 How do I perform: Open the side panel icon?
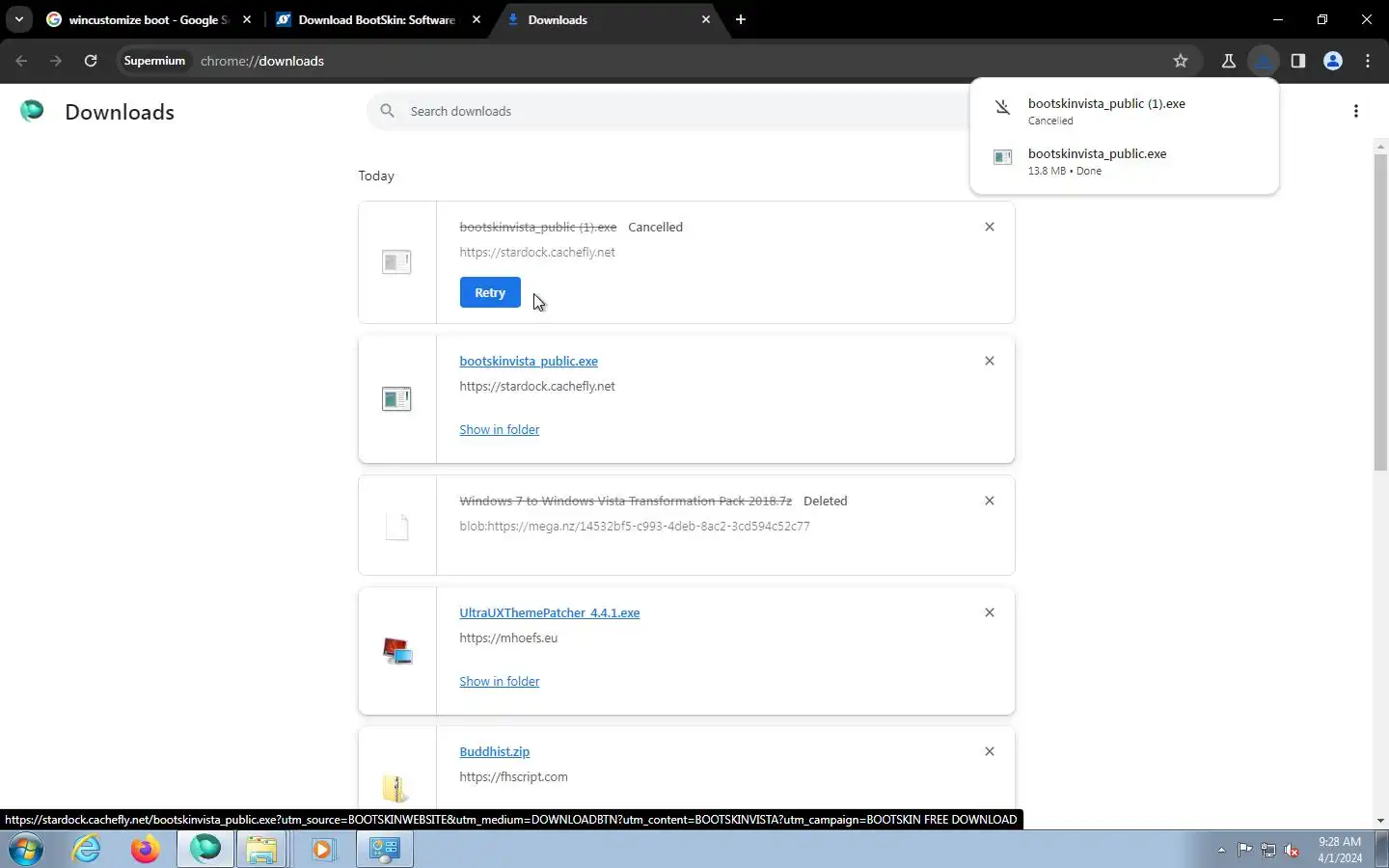pos(1298,61)
